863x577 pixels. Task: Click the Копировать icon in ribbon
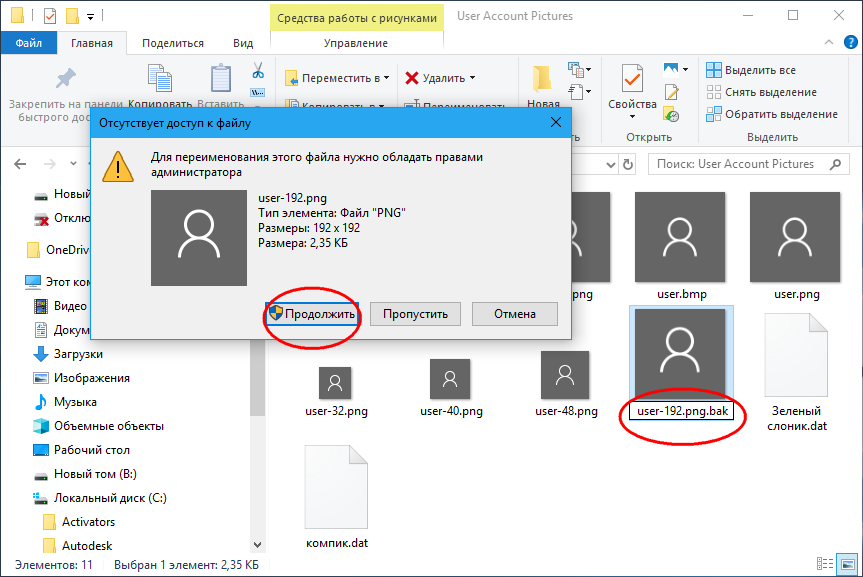point(160,78)
